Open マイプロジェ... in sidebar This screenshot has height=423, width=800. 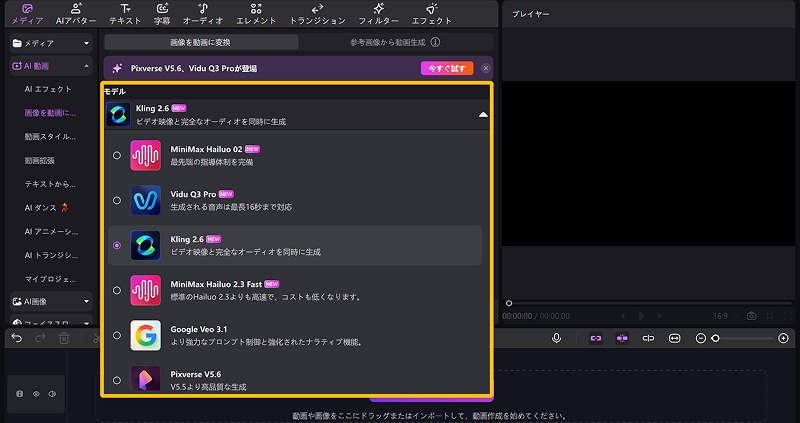click(50, 279)
